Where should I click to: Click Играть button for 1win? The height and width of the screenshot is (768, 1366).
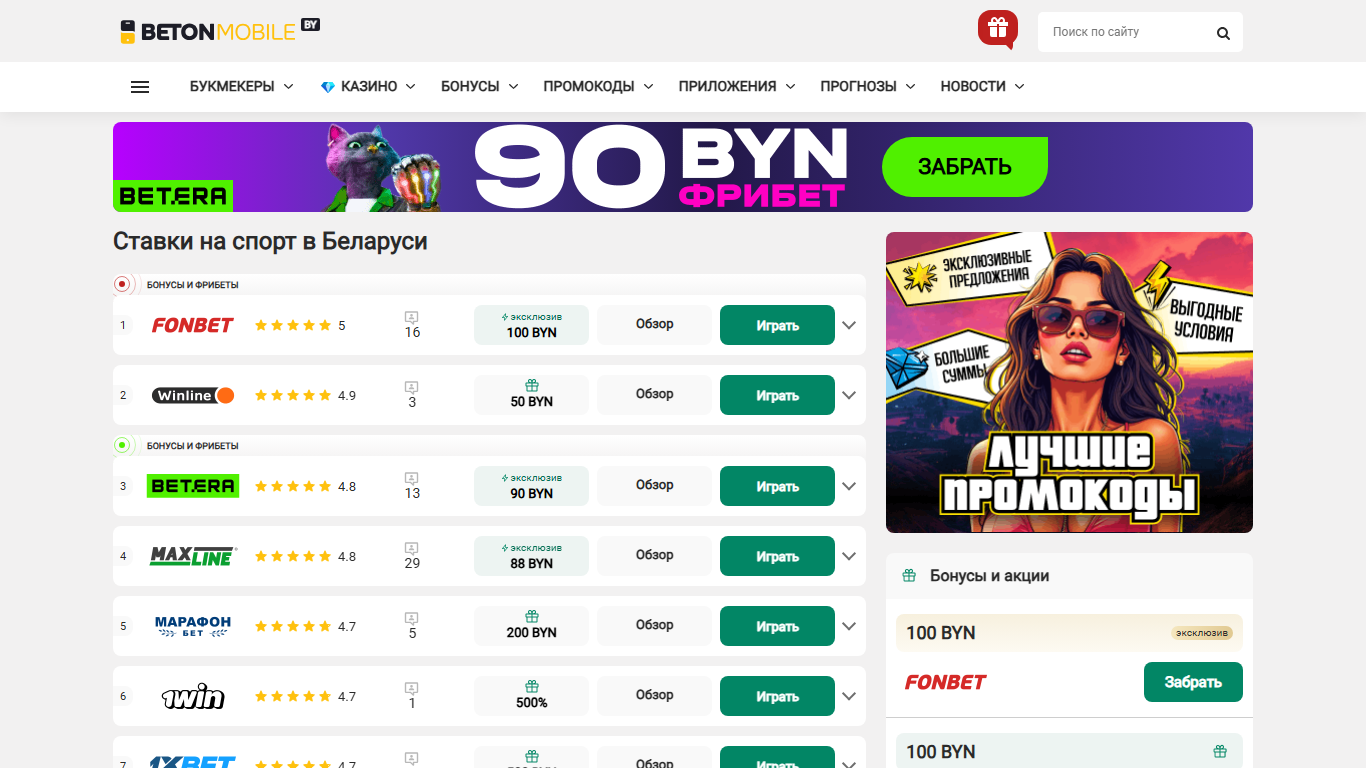(x=777, y=696)
